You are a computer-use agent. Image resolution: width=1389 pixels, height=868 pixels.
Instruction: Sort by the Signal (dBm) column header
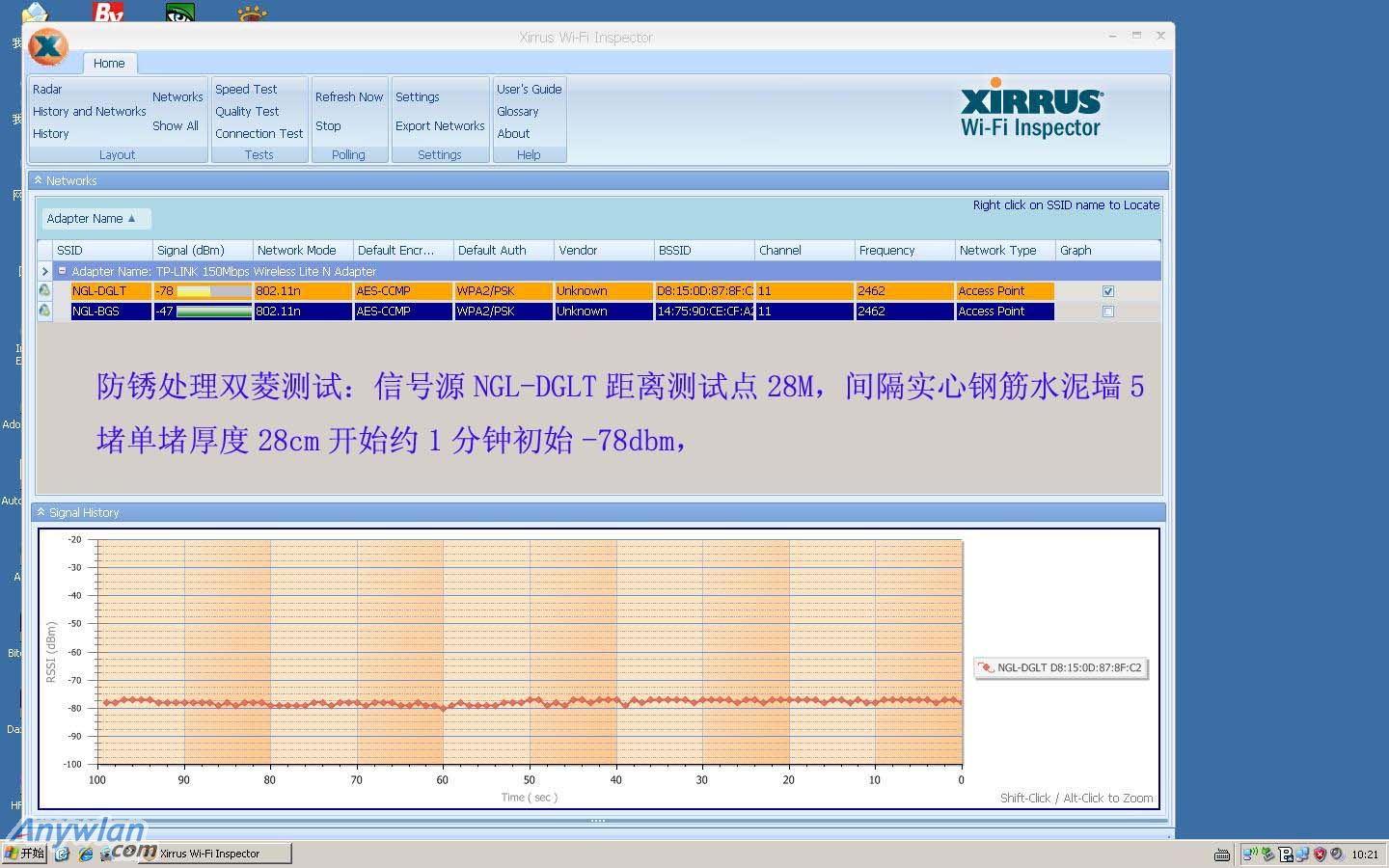tap(203, 251)
